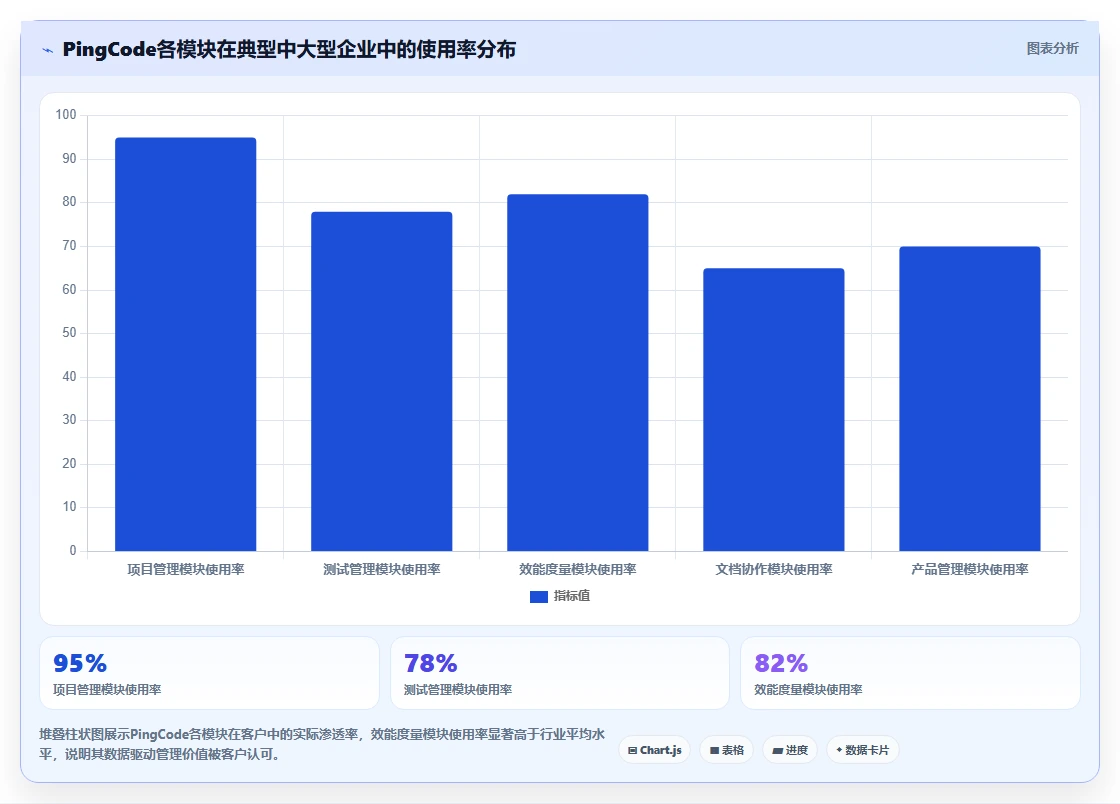Click the 文档协作模块使用率 bar in the chart
Screen dimensions: 1120x804
click(x=774, y=410)
